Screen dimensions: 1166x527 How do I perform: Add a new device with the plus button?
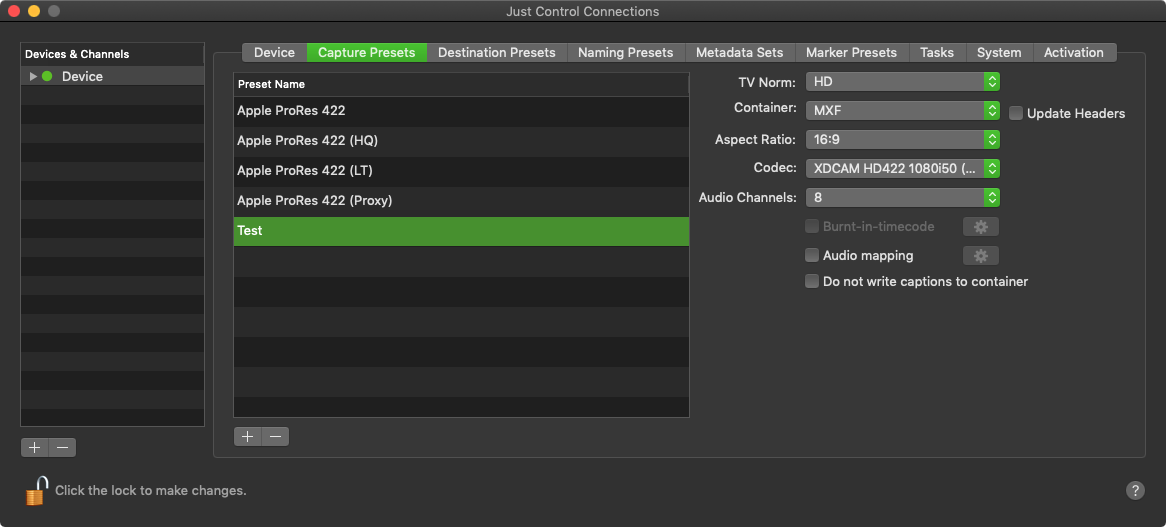[x=34, y=447]
